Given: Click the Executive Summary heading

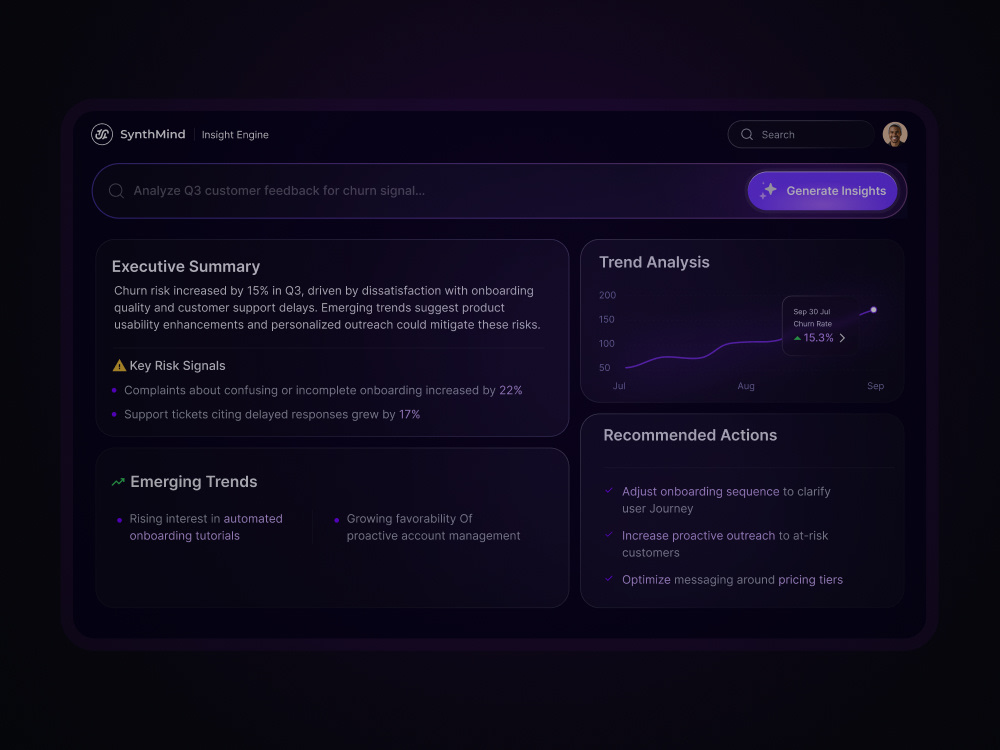Looking at the screenshot, I should click(186, 267).
